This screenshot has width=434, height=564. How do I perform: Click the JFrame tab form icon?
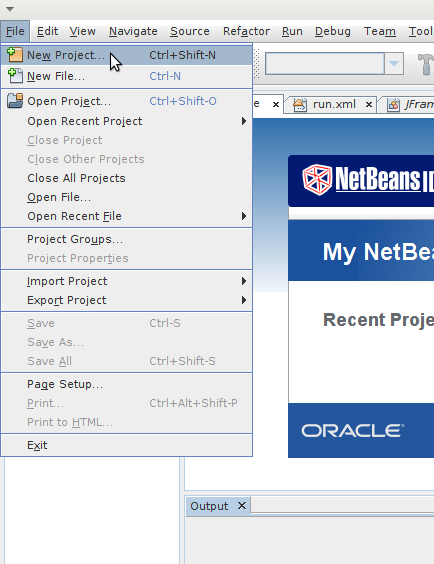coord(393,105)
